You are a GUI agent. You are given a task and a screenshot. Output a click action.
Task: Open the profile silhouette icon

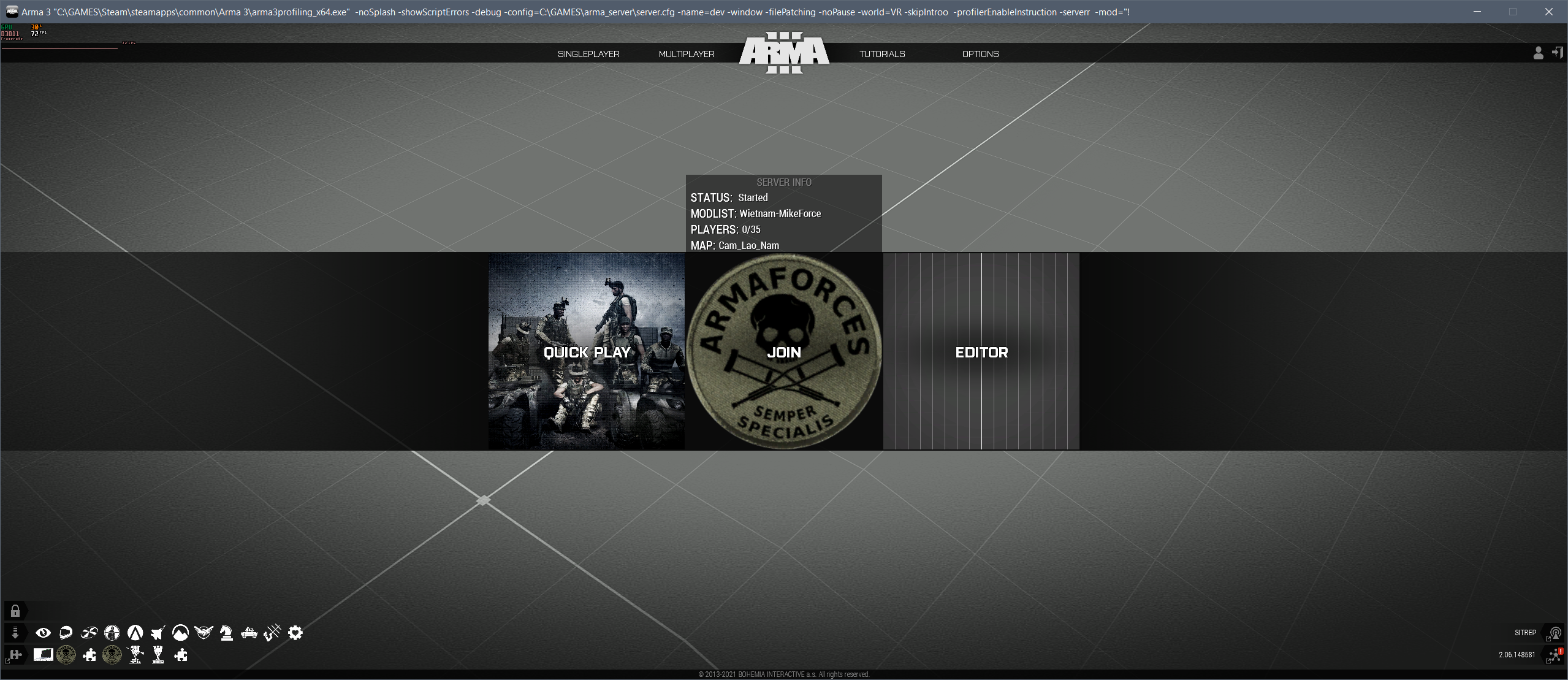coord(1538,53)
